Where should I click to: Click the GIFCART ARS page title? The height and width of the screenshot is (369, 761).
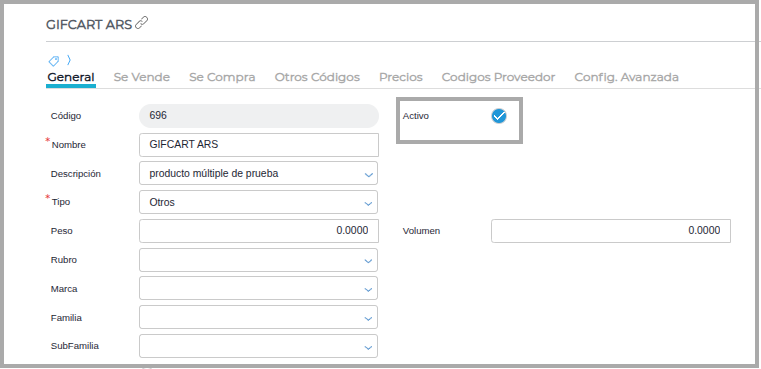point(89,25)
